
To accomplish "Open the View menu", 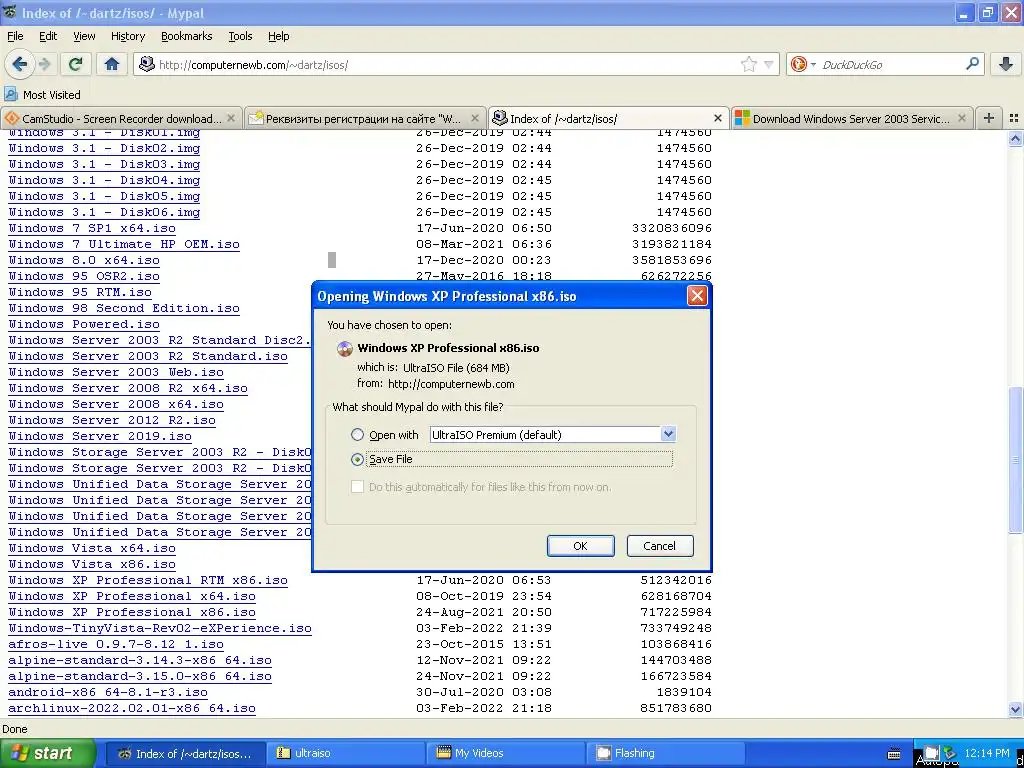I will [x=84, y=36].
